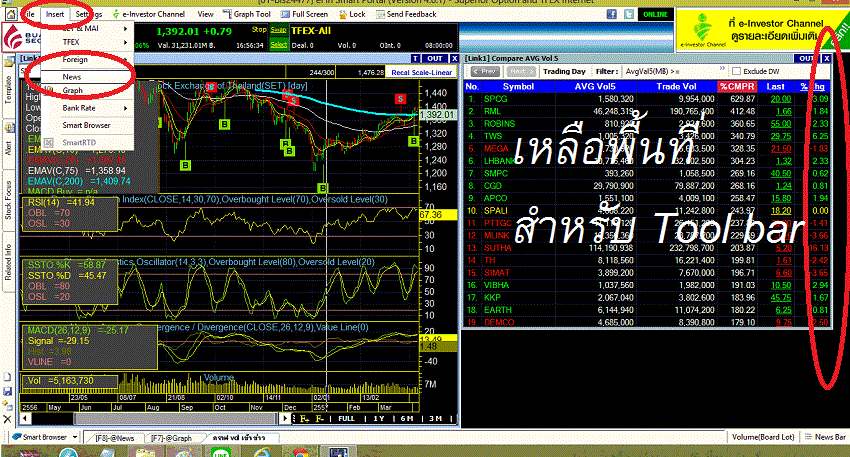Sort by the Trade Vol column header
This screenshot has width=850, height=457.
coord(676,87)
